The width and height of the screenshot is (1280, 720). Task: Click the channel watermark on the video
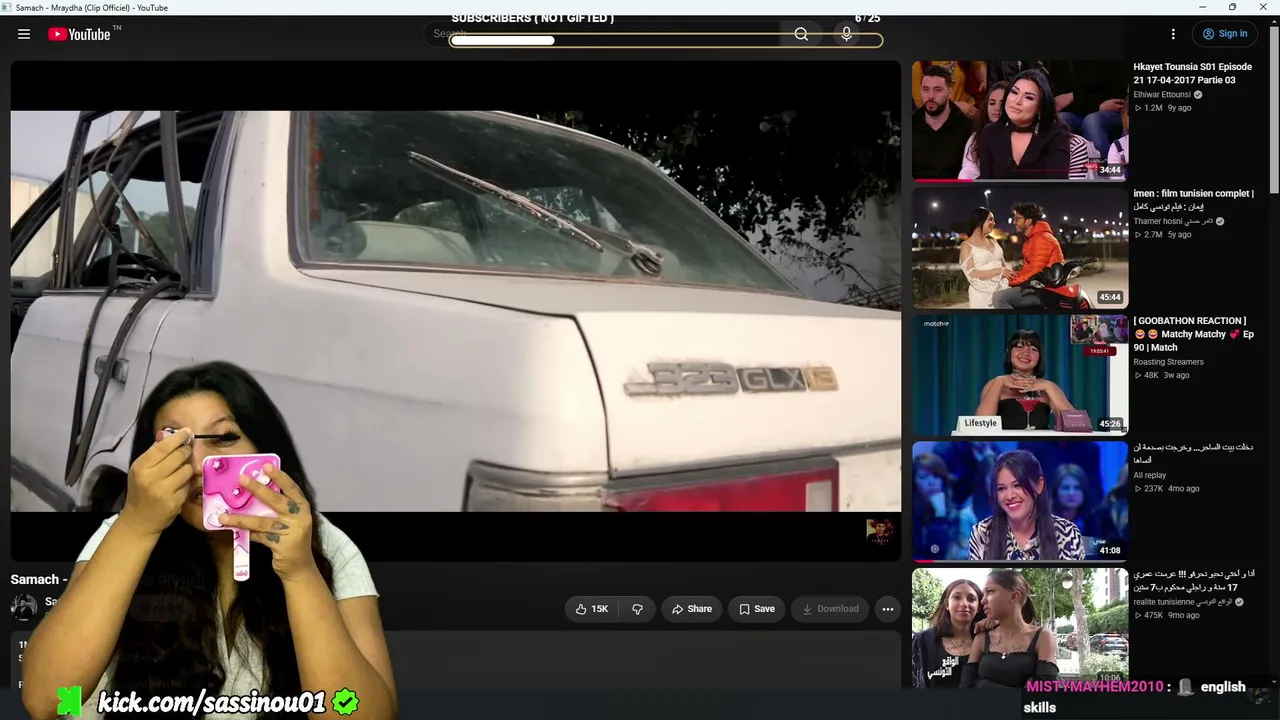(880, 530)
